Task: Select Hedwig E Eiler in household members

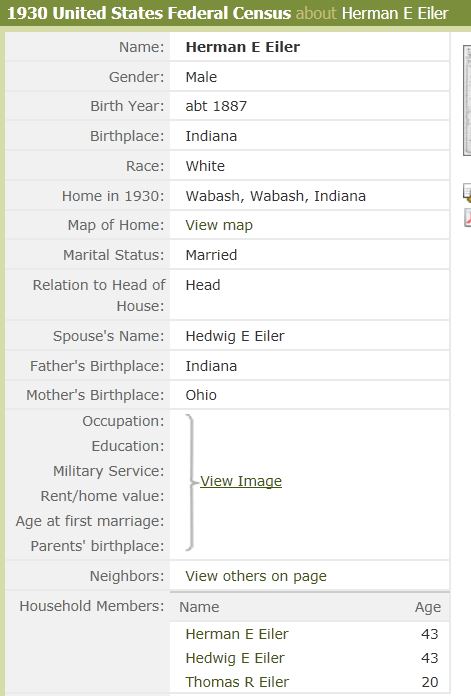Action: click(x=235, y=658)
